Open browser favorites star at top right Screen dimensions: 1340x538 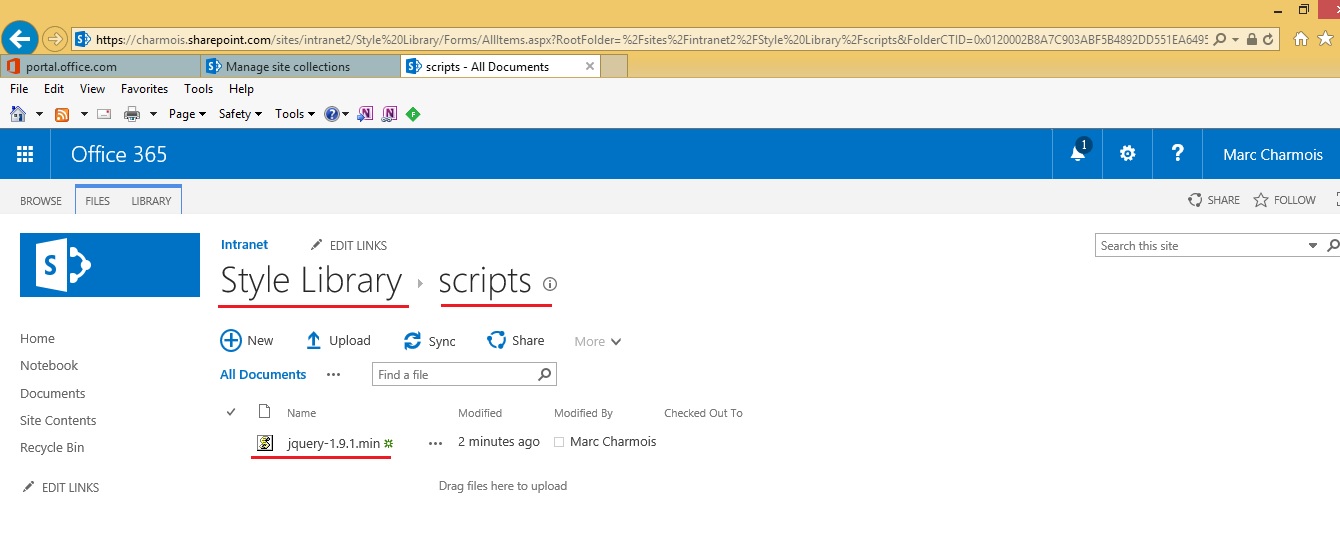1324,39
